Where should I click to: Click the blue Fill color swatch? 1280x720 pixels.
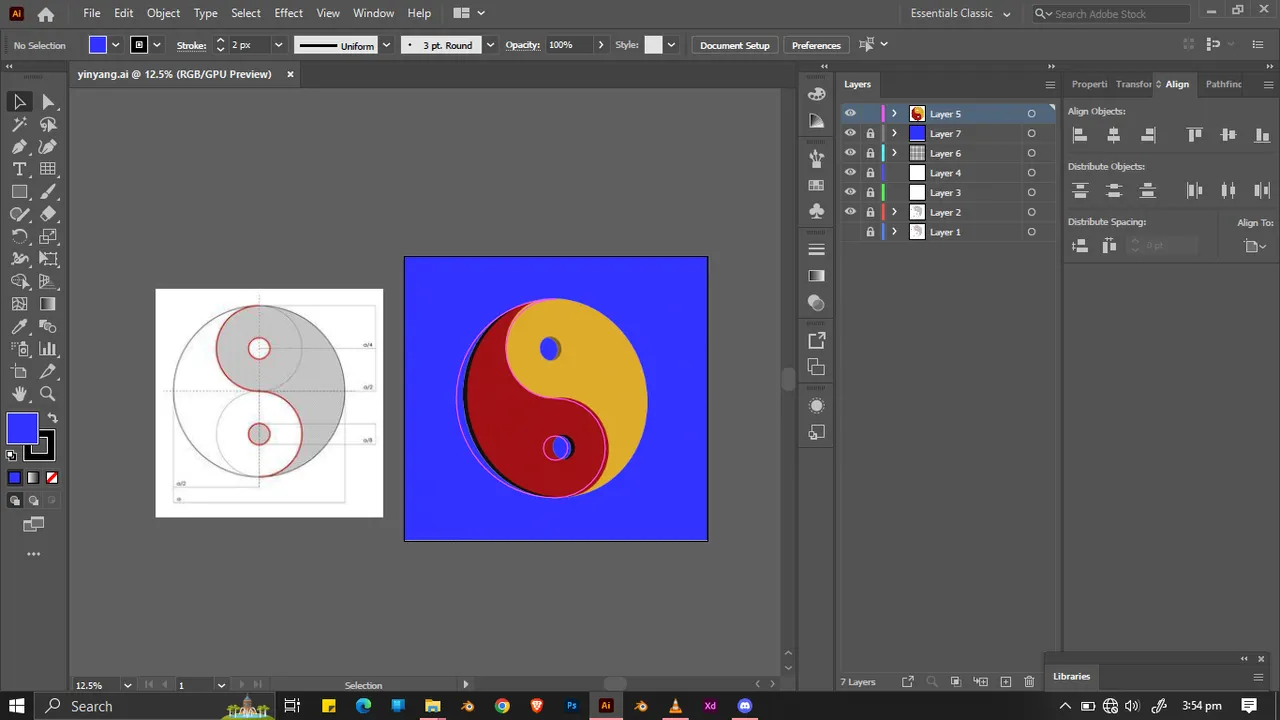(22, 429)
